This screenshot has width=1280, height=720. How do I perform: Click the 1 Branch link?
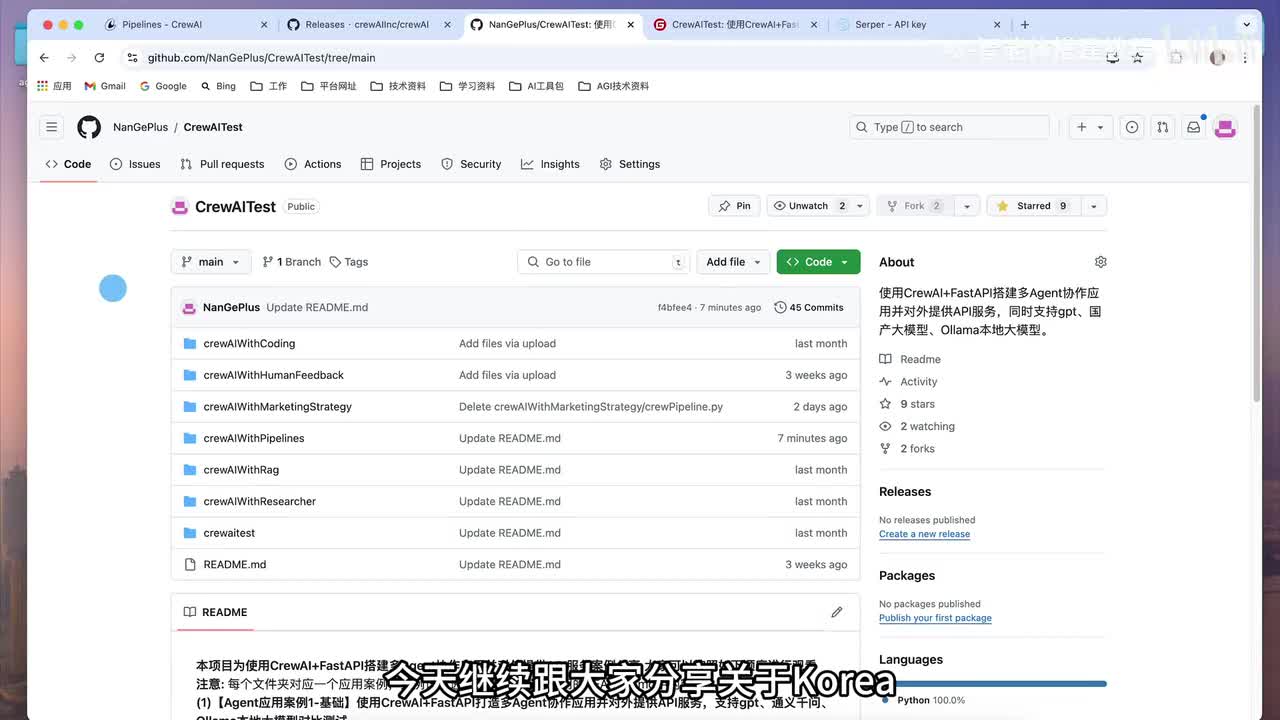pyautogui.click(x=291, y=262)
